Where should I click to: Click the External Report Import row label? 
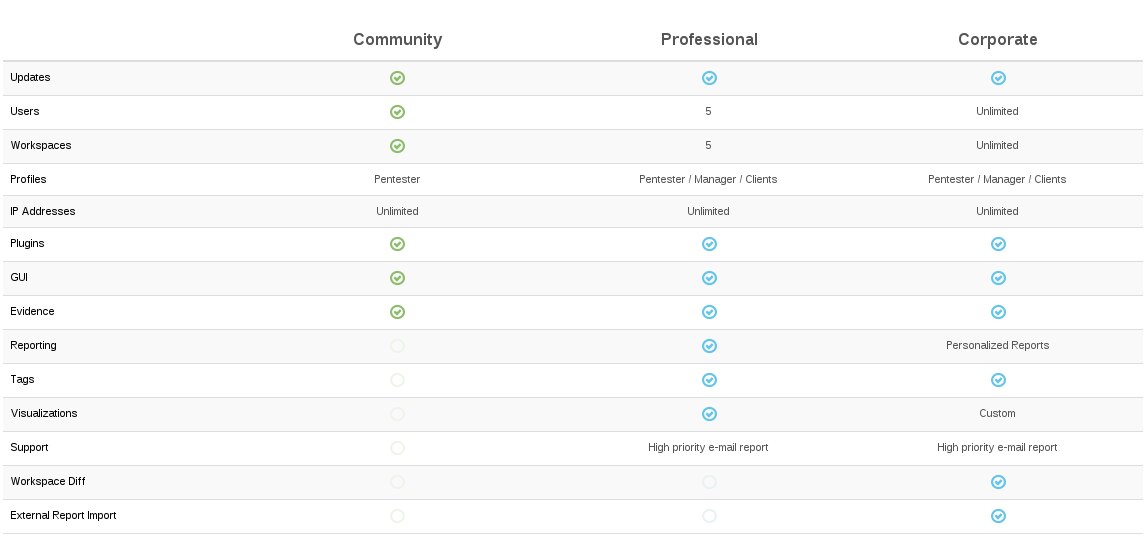pos(63,515)
